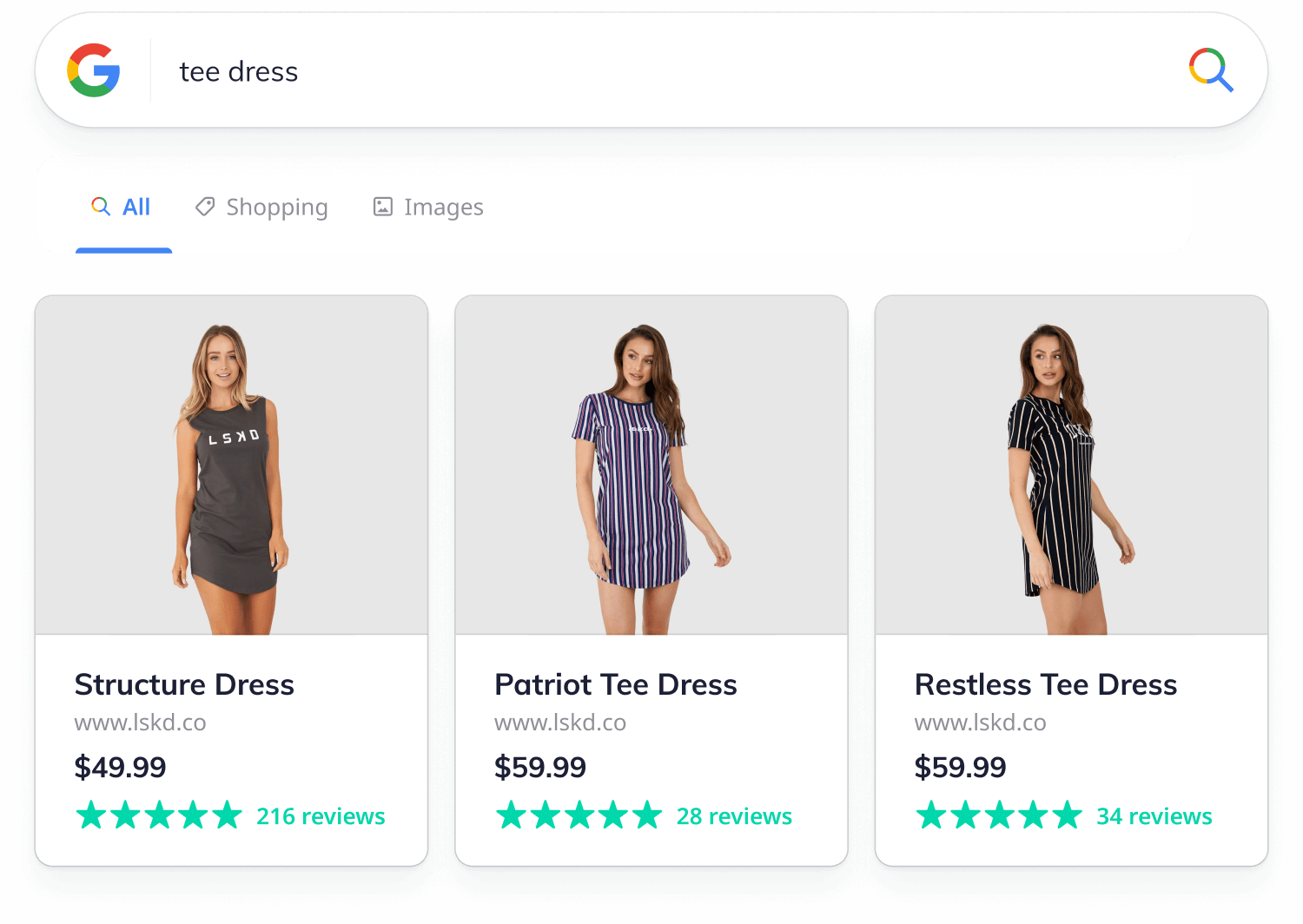This screenshot has height=924, width=1303.
Task: Click the star rating on Patriot Tee Dress
Action: [579, 815]
